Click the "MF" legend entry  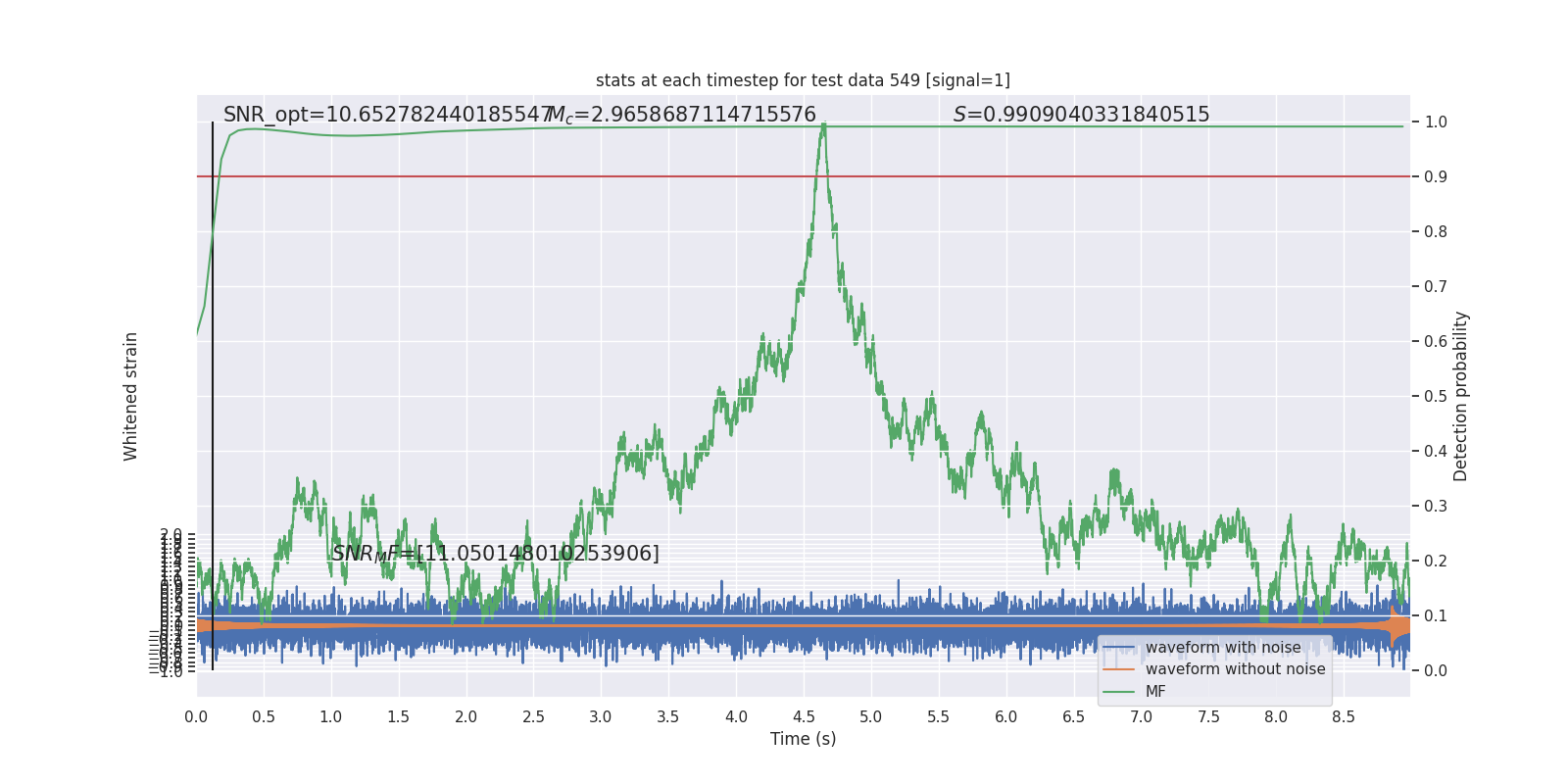(1155, 692)
